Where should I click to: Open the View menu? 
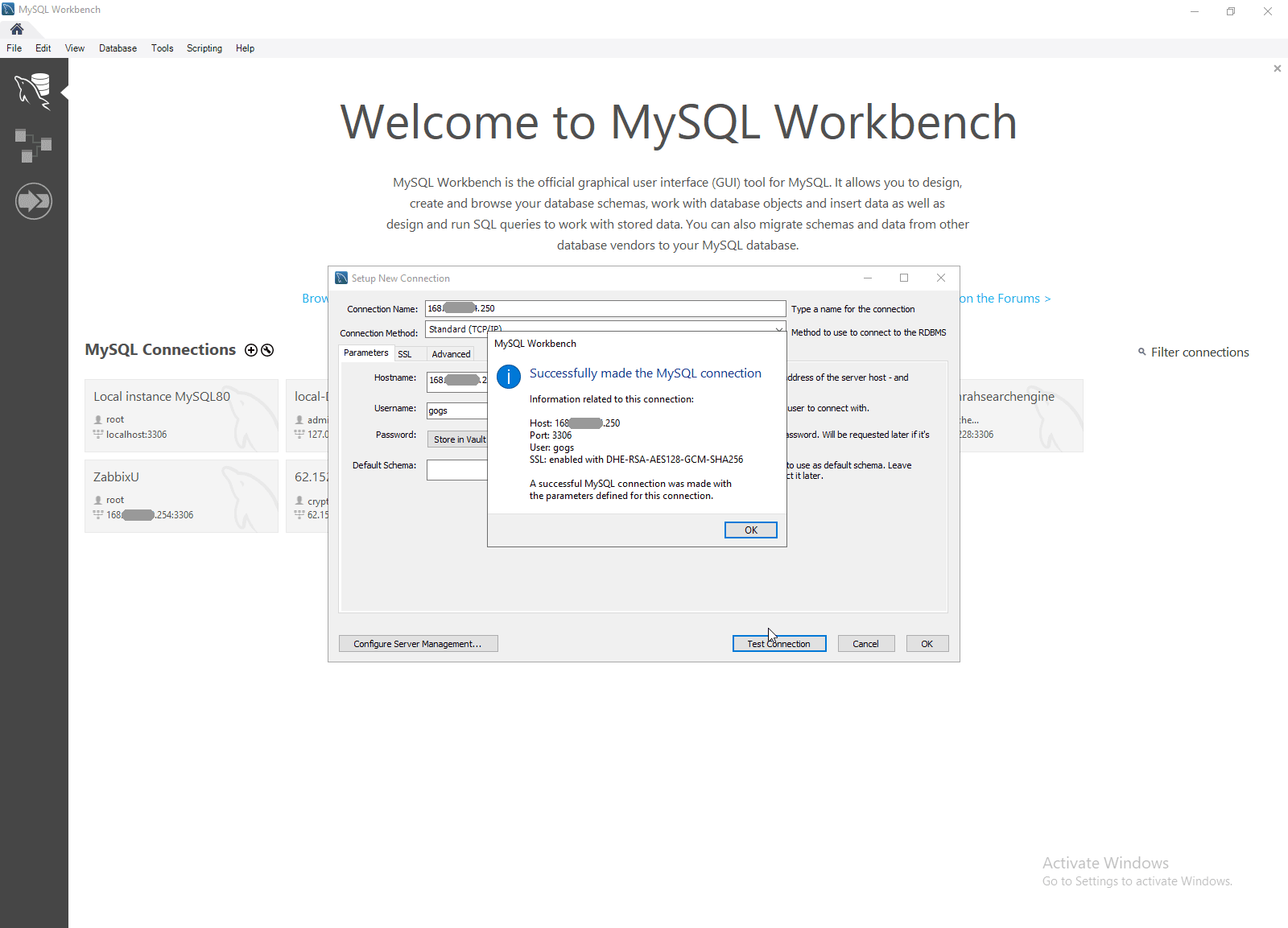pyautogui.click(x=75, y=48)
